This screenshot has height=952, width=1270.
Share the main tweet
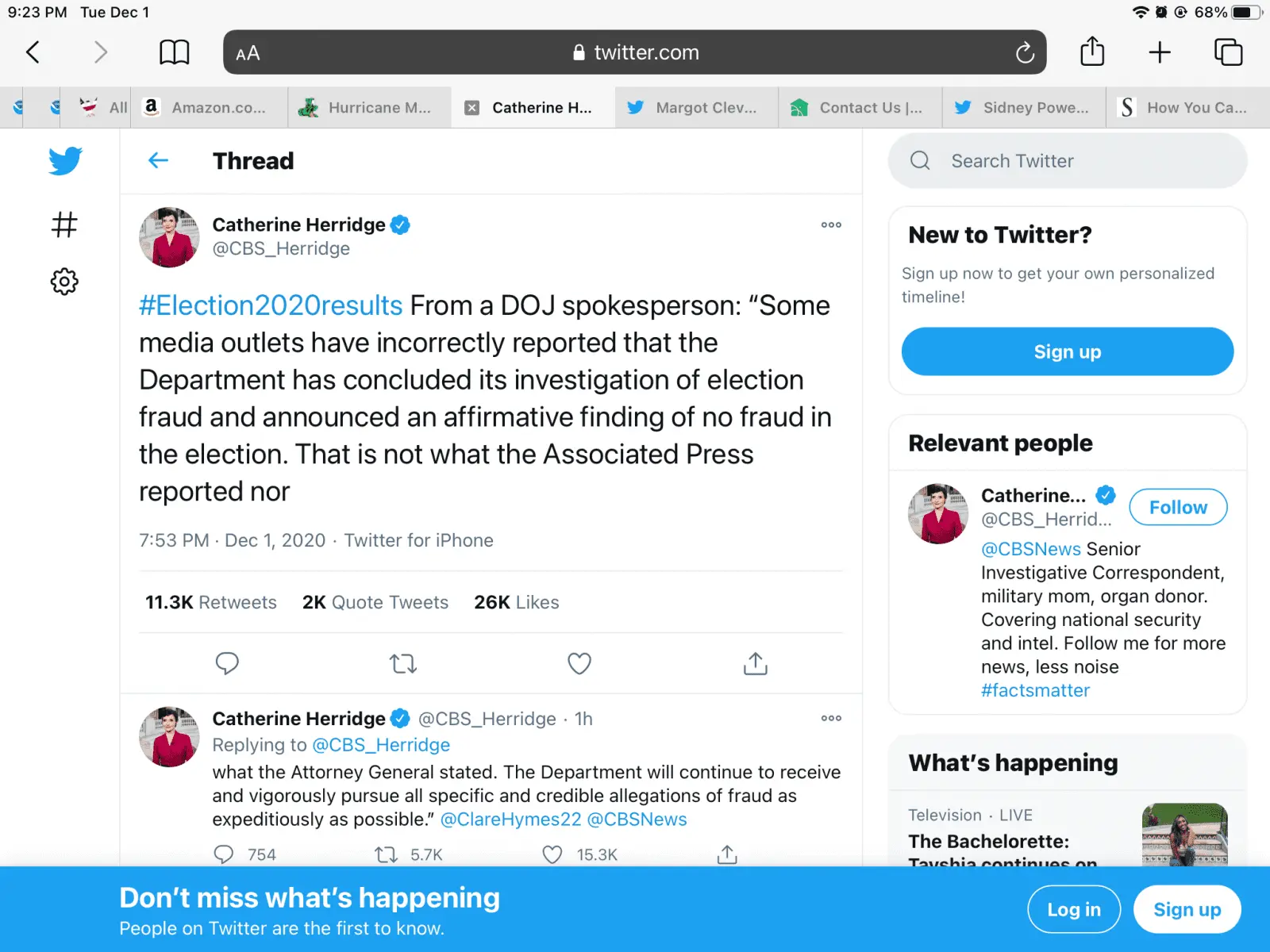point(755,663)
